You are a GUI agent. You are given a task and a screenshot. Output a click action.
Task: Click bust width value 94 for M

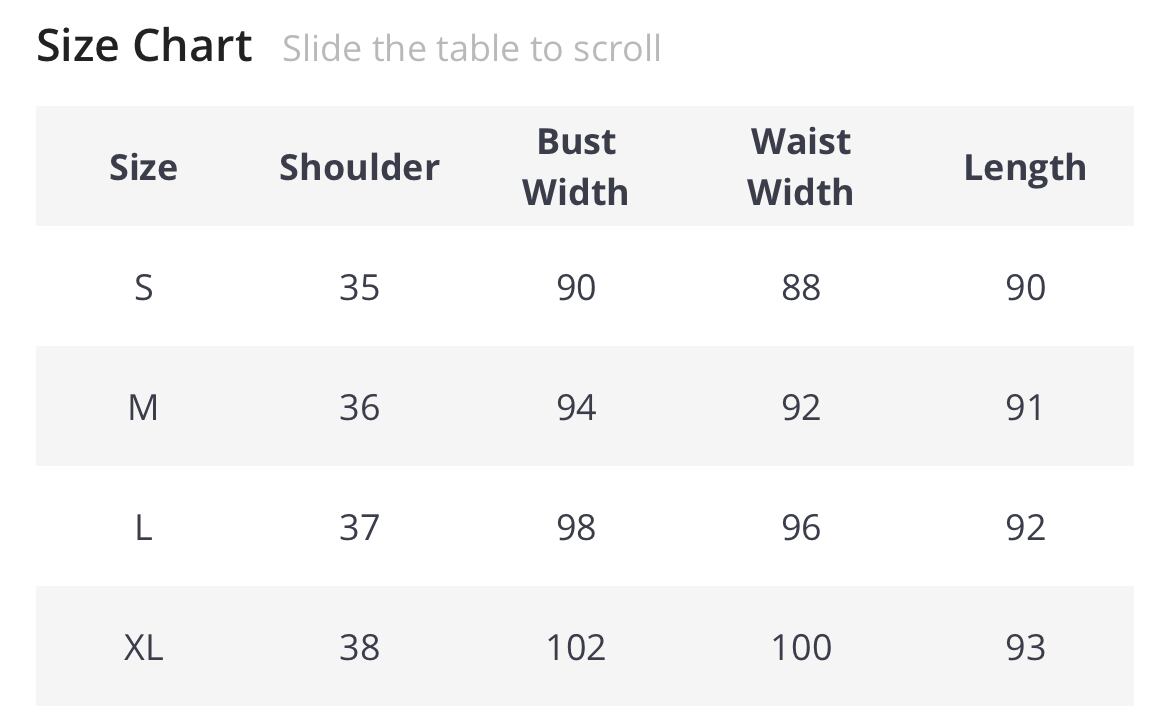576,407
